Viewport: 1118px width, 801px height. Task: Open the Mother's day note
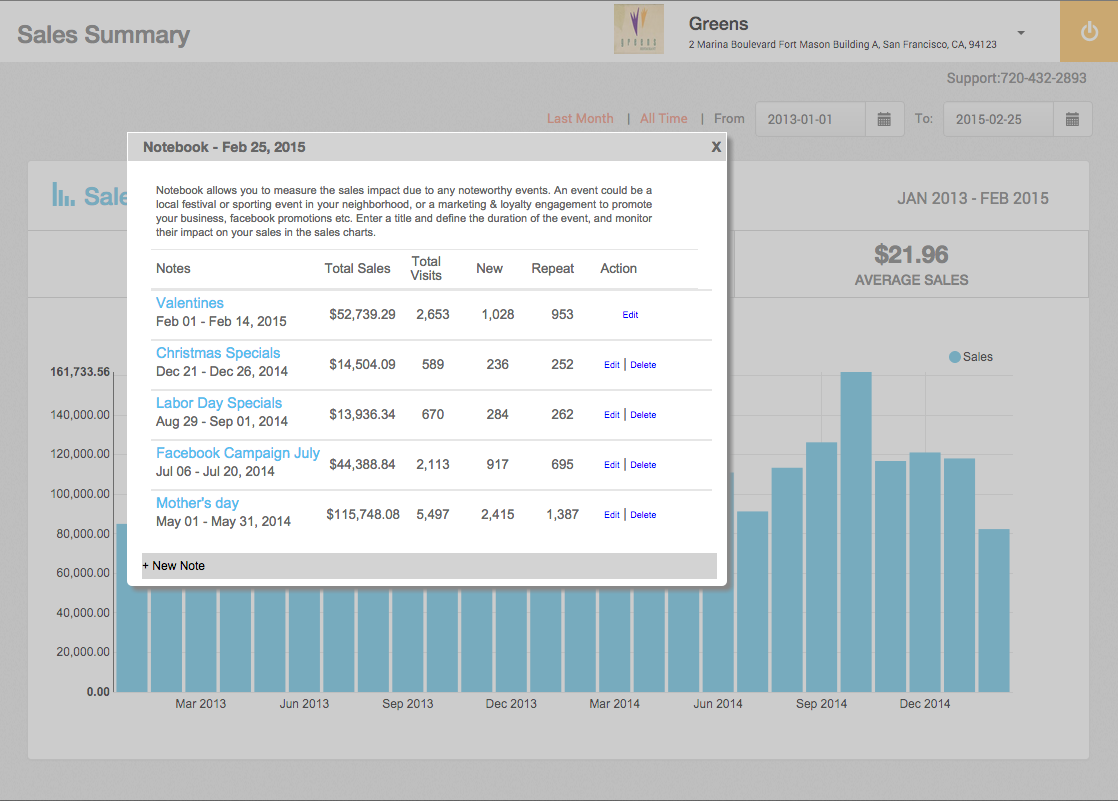click(198, 503)
